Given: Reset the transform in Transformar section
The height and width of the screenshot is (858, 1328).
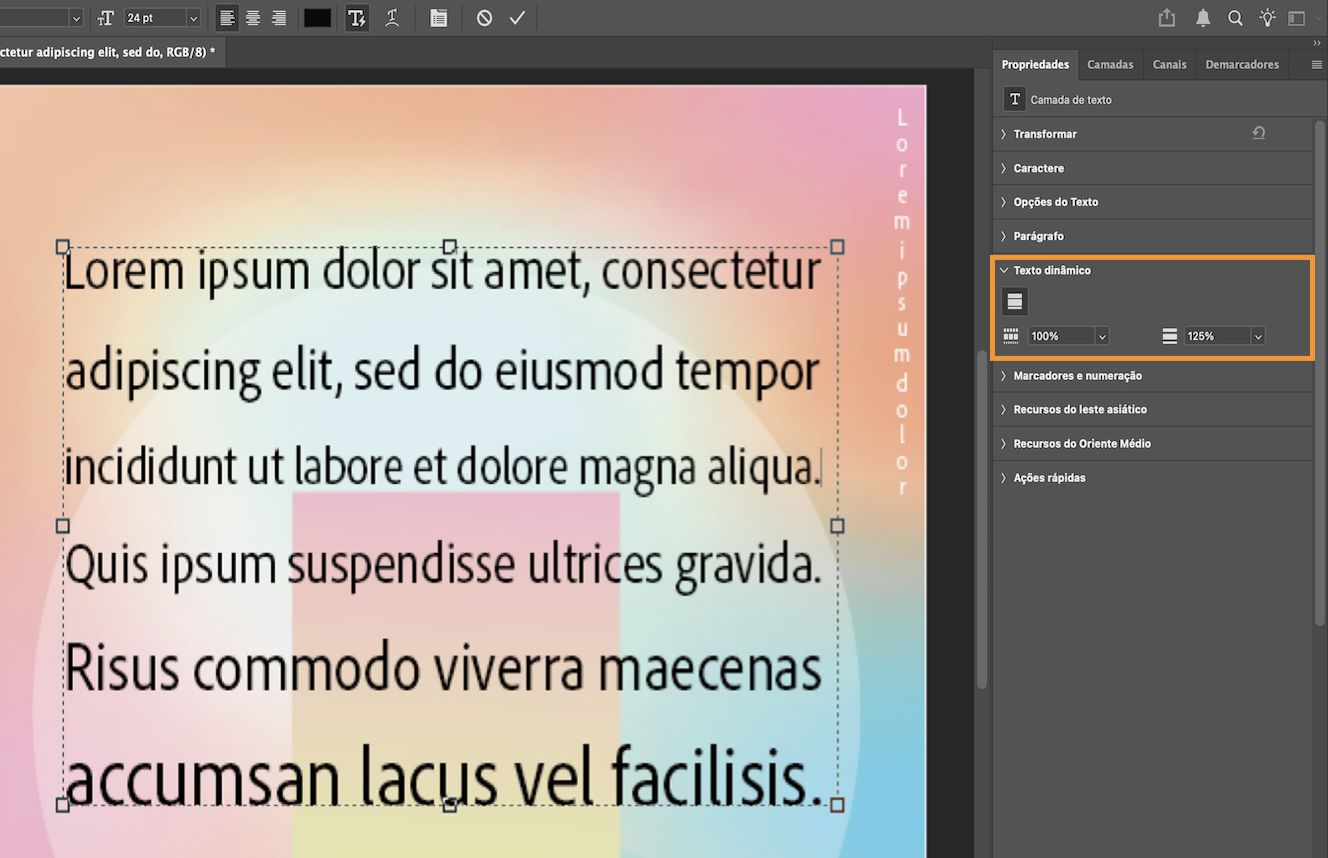Looking at the screenshot, I should pos(1259,133).
